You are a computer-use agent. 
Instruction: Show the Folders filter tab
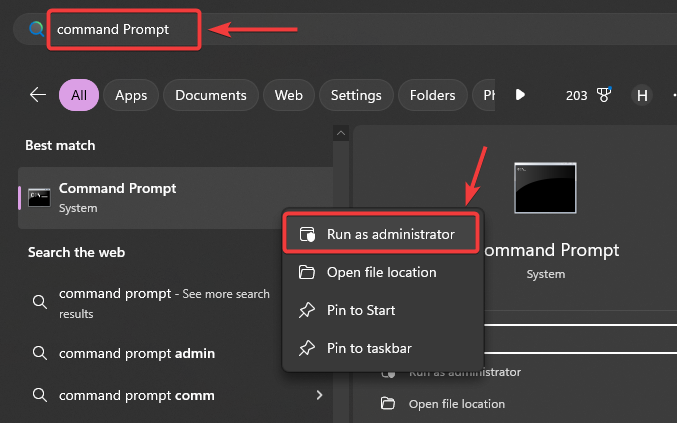click(434, 95)
